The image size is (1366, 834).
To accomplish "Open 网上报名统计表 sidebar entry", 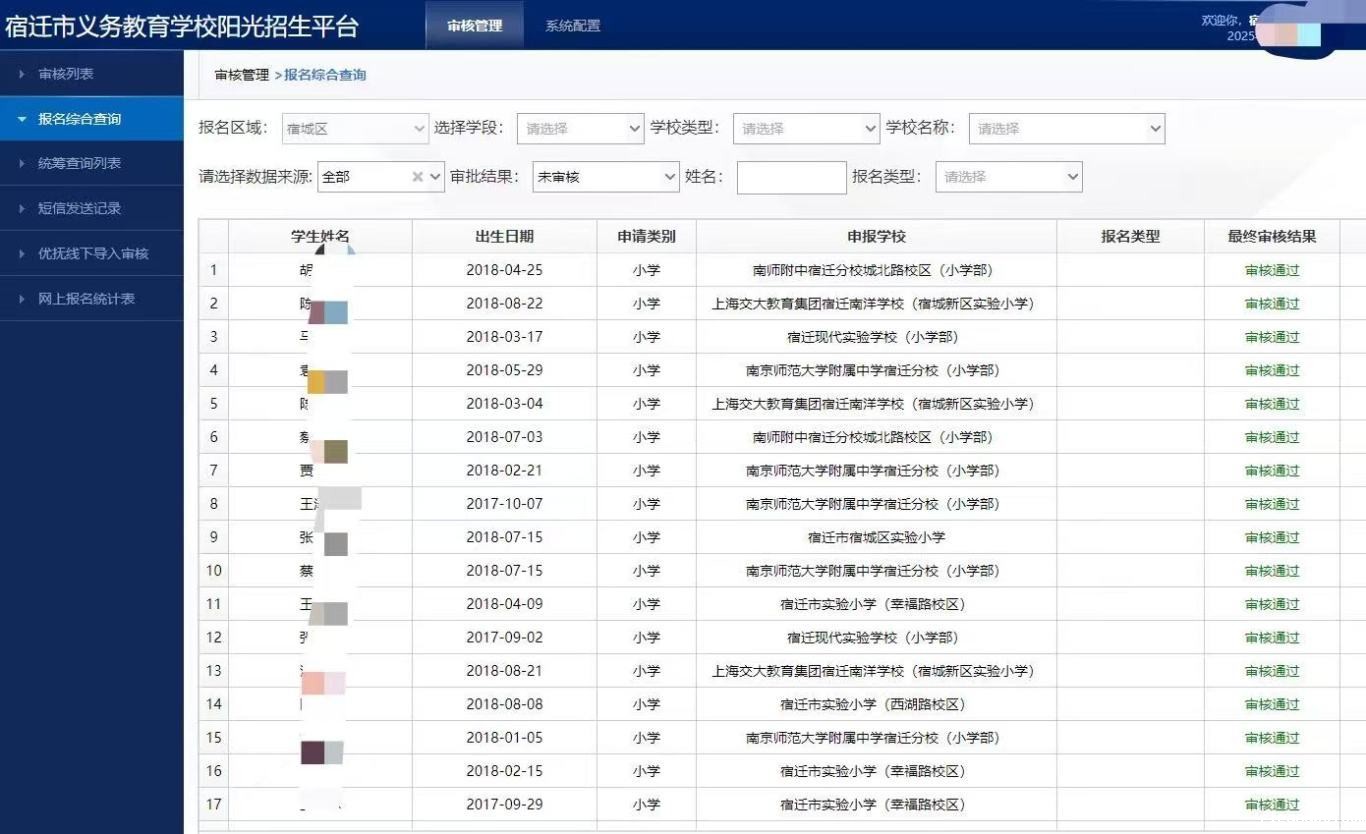I will tap(92, 298).
